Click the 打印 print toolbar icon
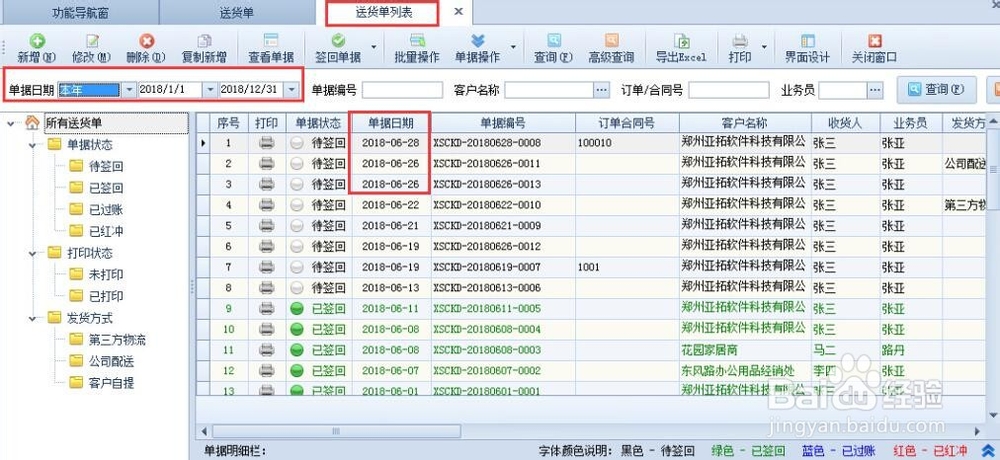The width and height of the screenshot is (1000, 460). point(740,41)
